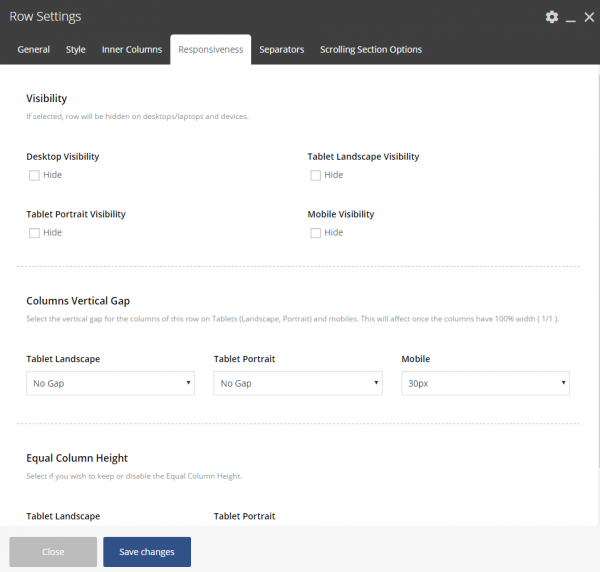Check Hide under Tablet Landscape Visibility
The image size is (600, 572).
[x=316, y=175]
